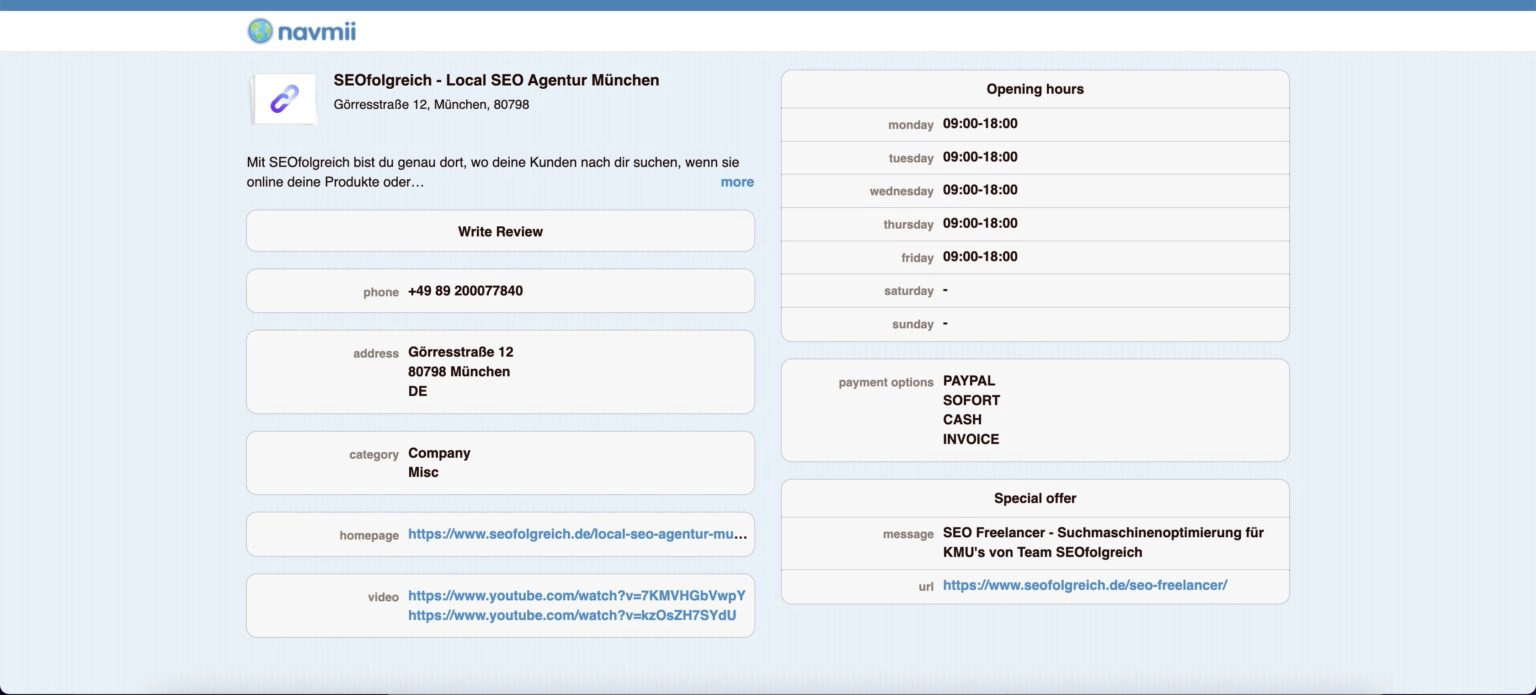The image size is (1536, 695).
Task: Open the seo-freelancer special offer URL
Action: [x=1085, y=585]
